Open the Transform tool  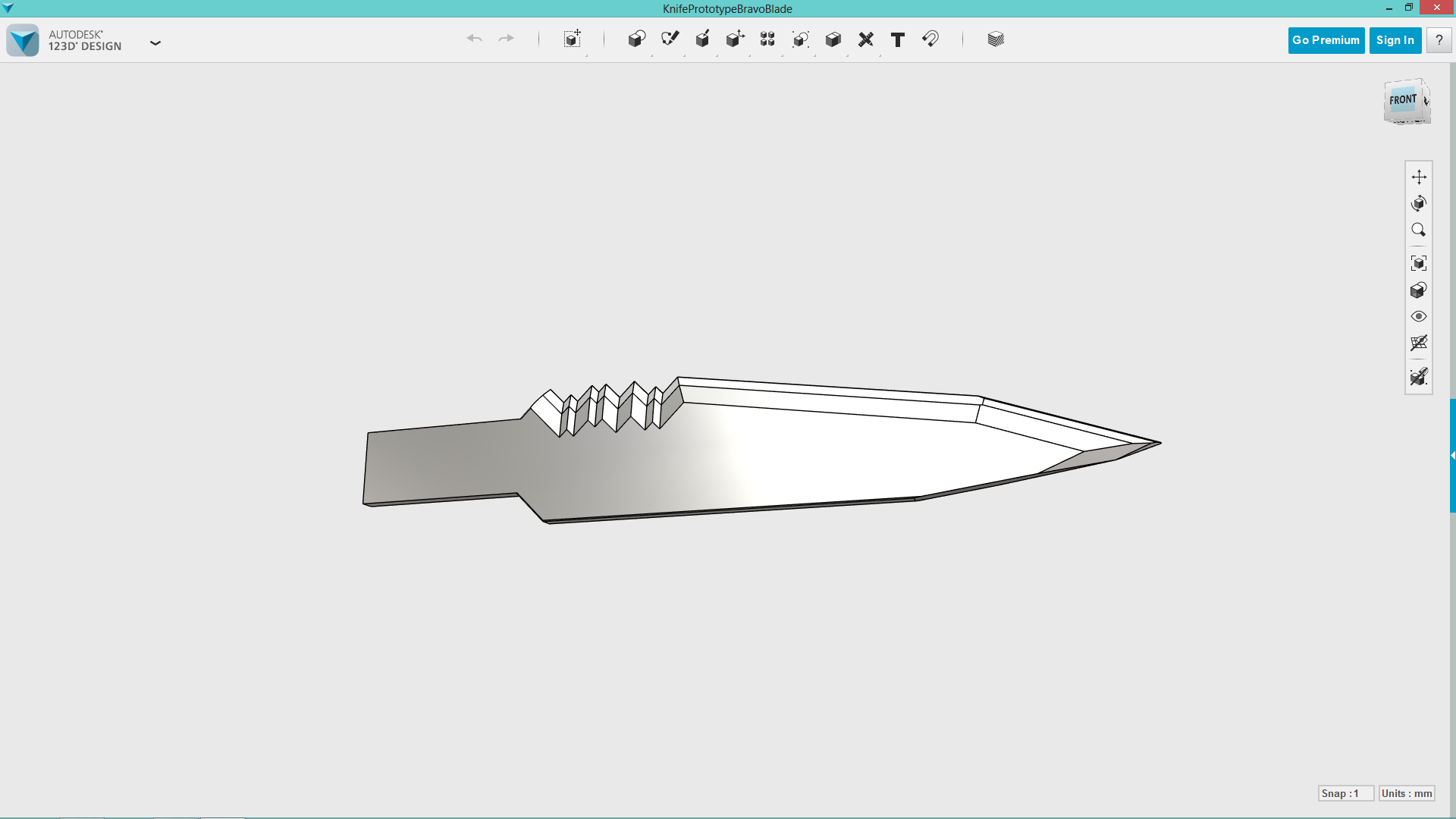(x=573, y=39)
